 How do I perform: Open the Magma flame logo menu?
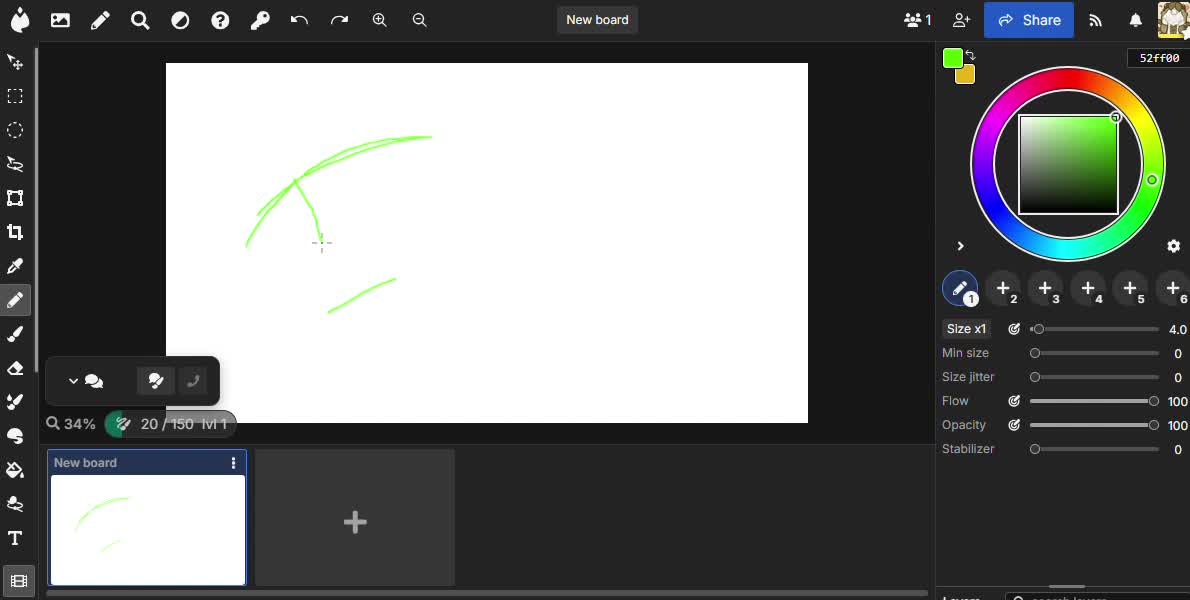(20, 20)
